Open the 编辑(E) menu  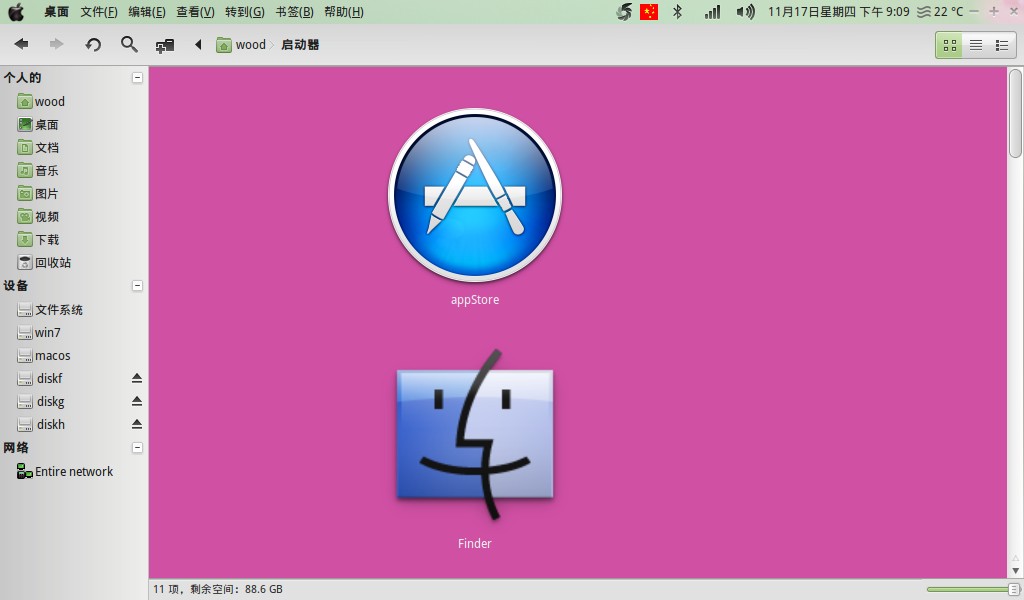tap(147, 12)
